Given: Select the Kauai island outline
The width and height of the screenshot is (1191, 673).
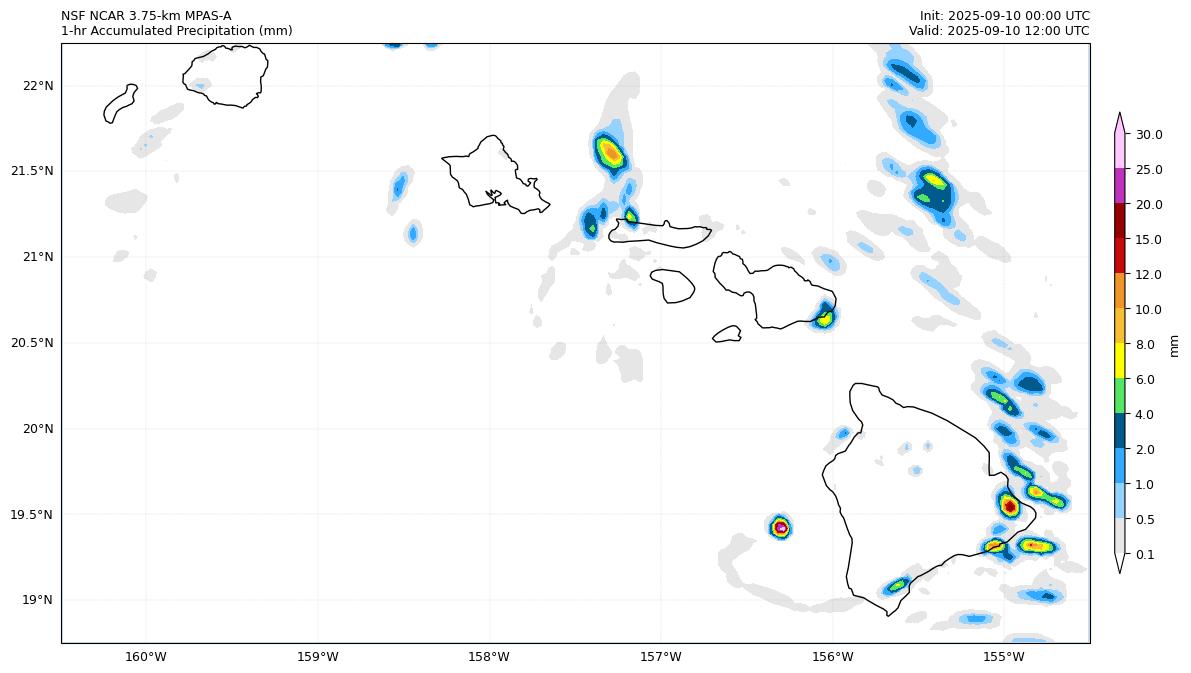Looking at the screenshot, I should [x=224, y=75].
